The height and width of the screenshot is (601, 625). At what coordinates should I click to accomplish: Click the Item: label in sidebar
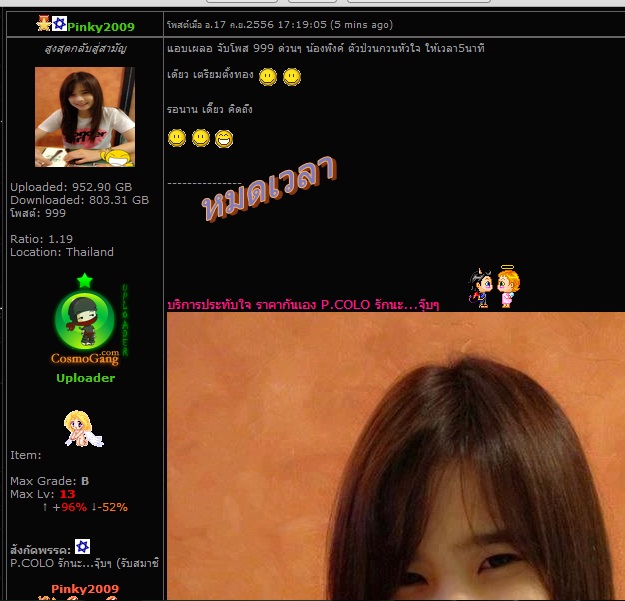coord(26,455)
